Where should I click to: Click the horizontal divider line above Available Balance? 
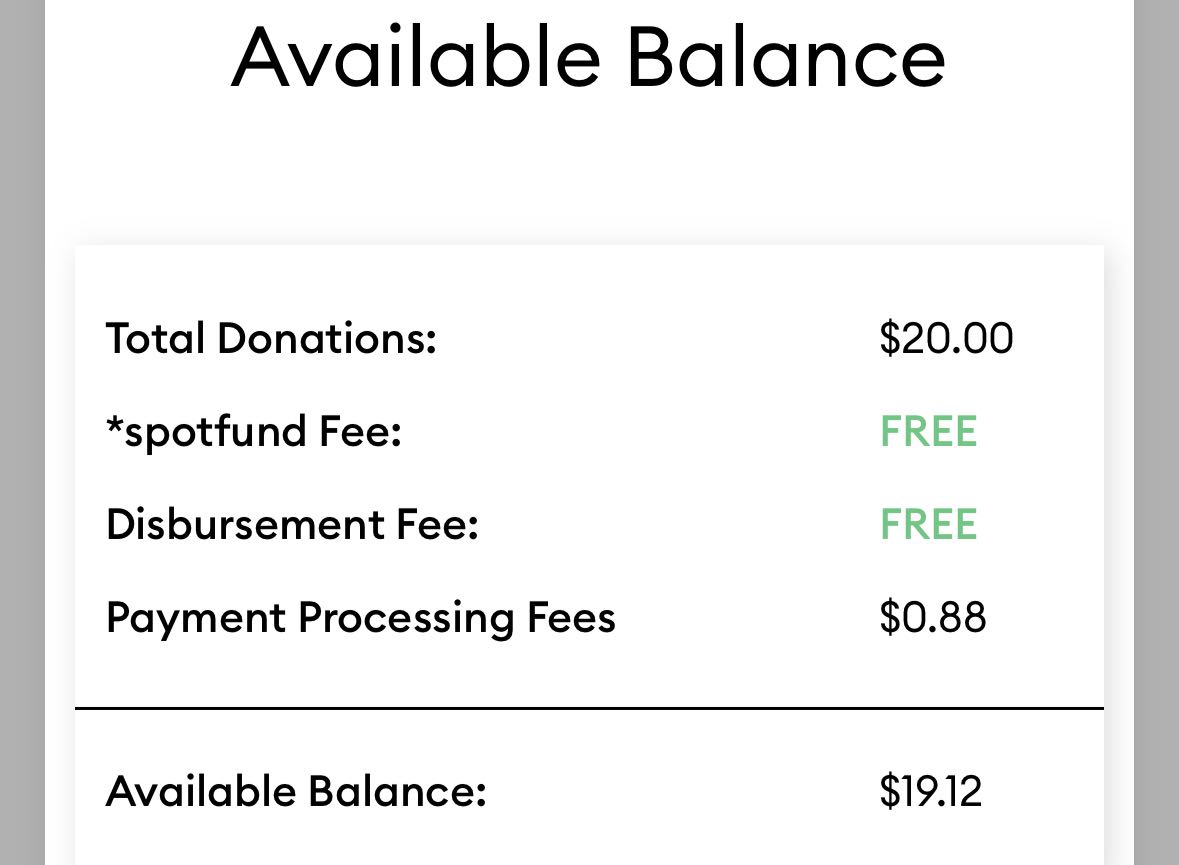589,708
